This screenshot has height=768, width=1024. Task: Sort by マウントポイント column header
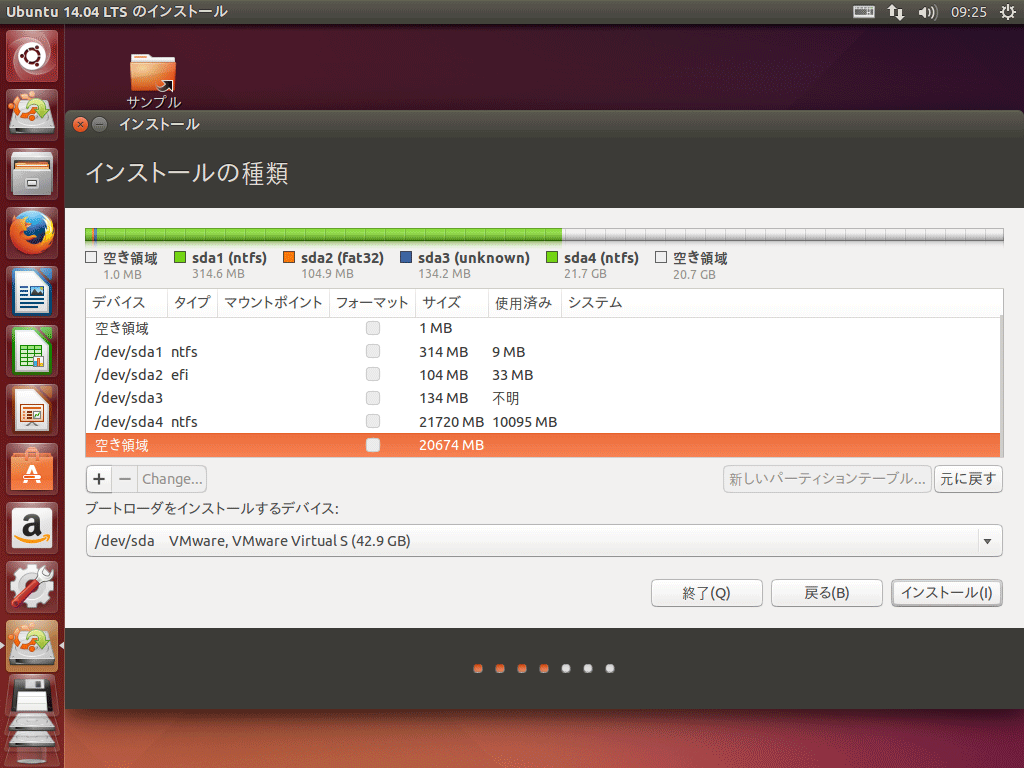click(x=273, y=303)
